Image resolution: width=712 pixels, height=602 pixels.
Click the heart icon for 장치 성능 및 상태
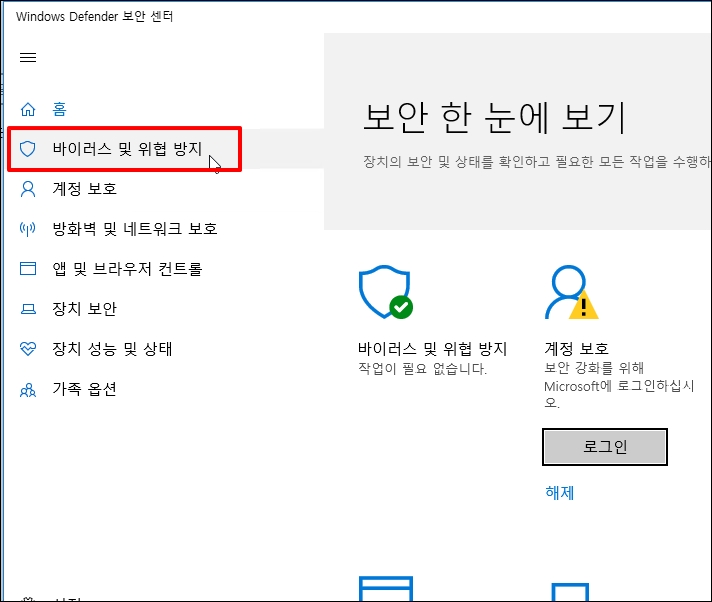tap(28, 349)
